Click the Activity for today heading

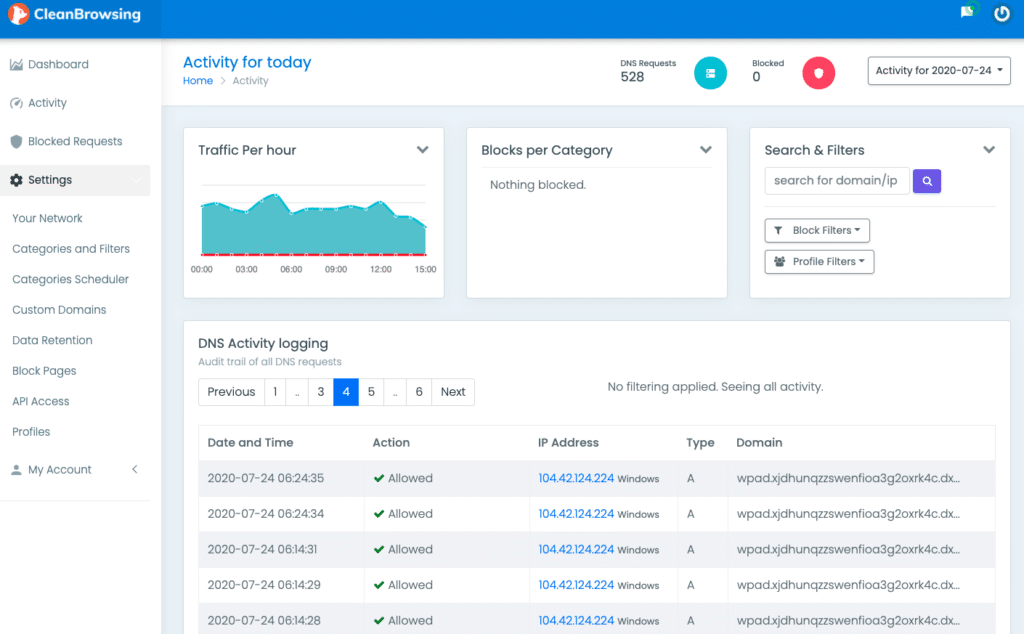(247, 62)
